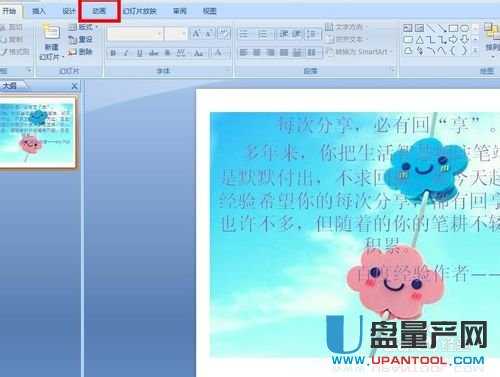500x377 pixels.
Task: Return to the 开始 (Home) tab
Action: tap(10, 11)
